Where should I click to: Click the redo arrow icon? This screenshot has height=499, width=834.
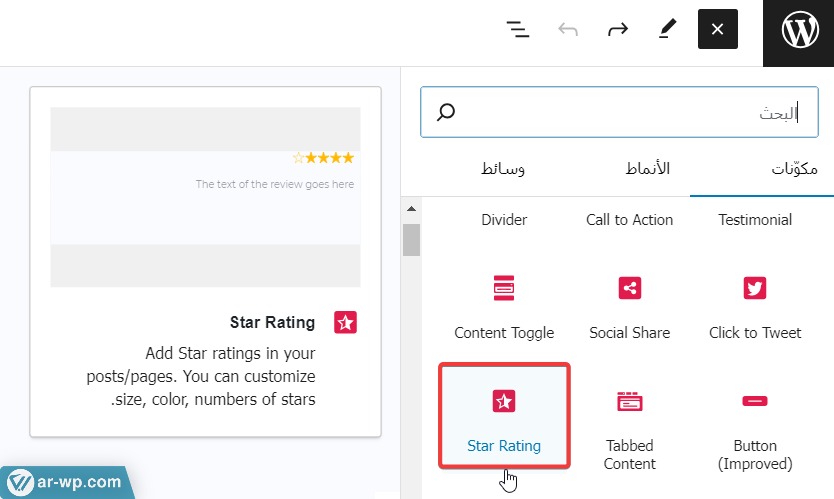click(618, 30)
